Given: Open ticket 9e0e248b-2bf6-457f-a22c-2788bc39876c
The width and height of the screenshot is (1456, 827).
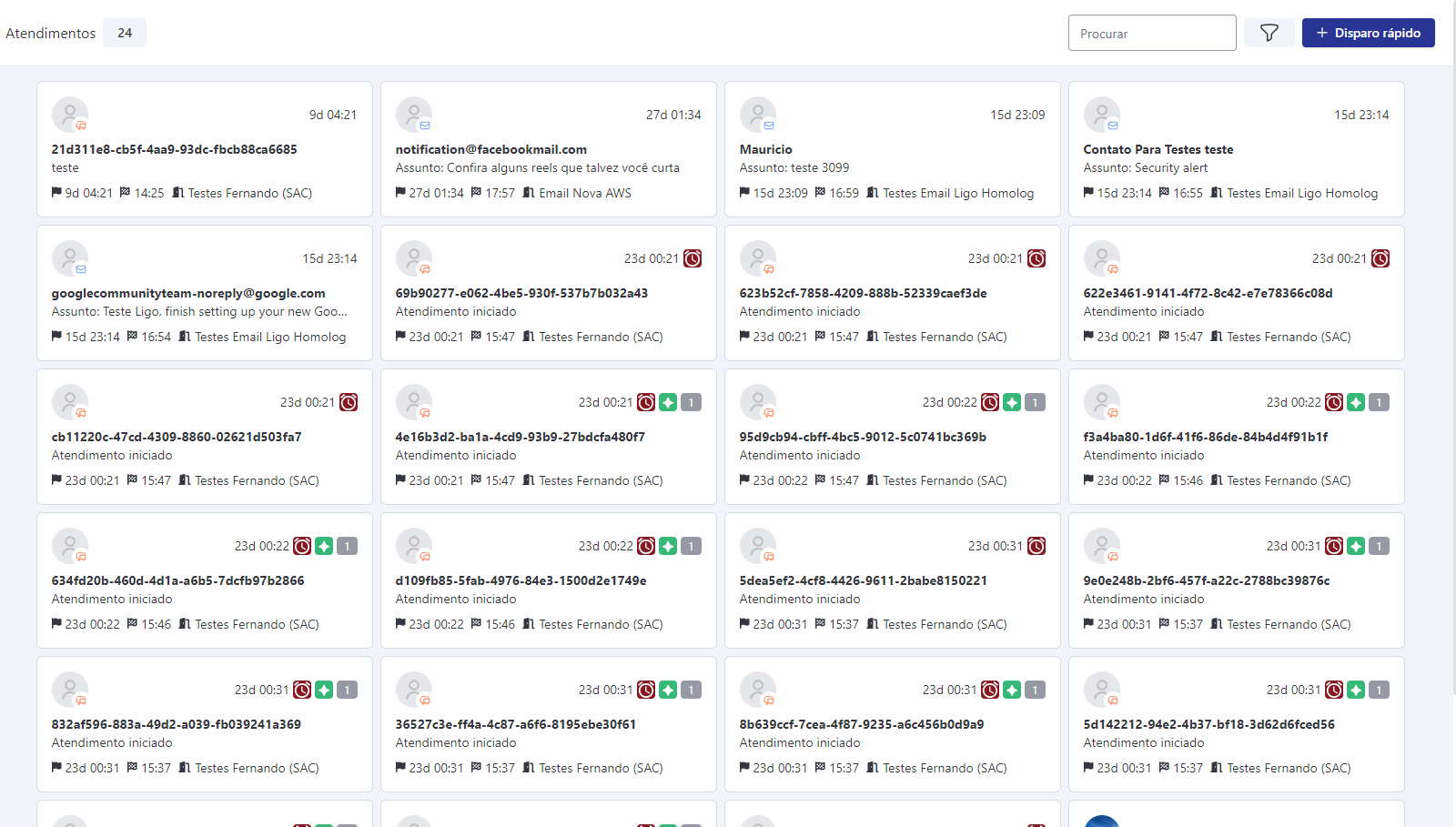Looking at the screenshot, I should (x=1207, y=580).
